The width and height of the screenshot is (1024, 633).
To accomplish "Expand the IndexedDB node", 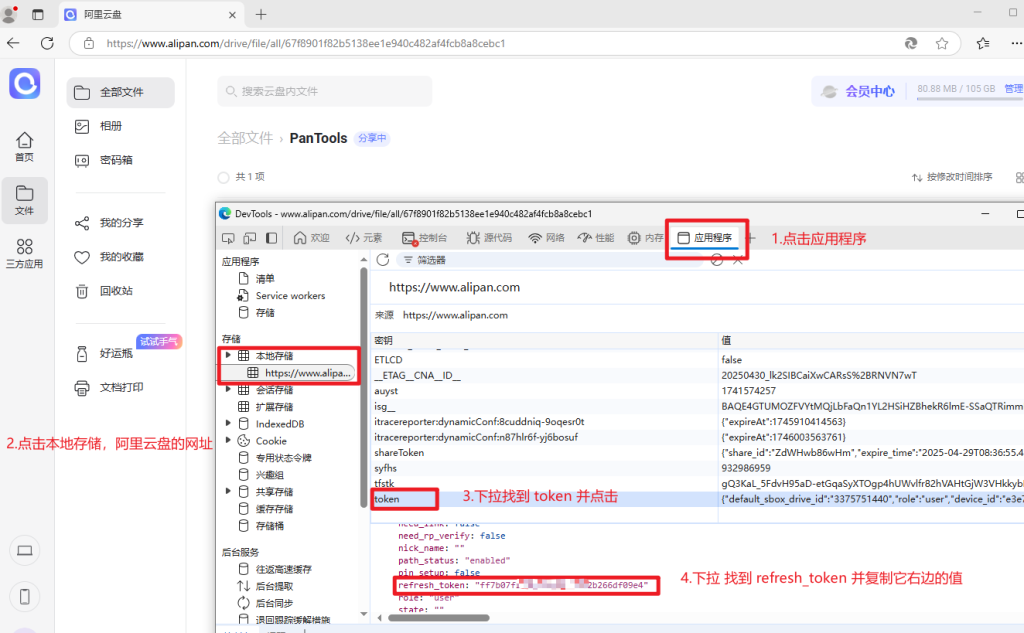I will click(228, 423).
